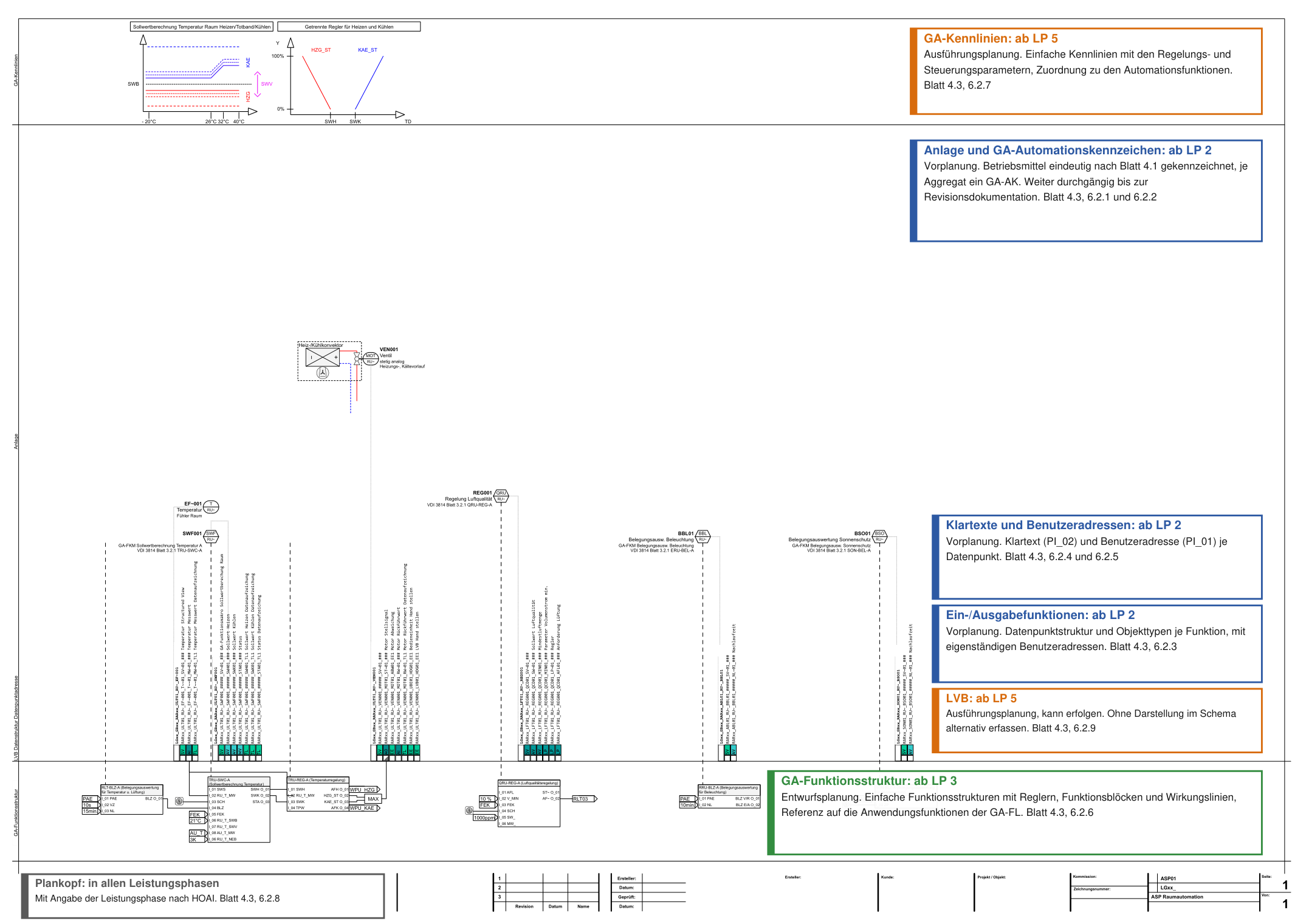Image resolution: width=1306 pixels, height=924 pixels.
Task: Click the 1000ppm input tag
Action: [485, 818]
